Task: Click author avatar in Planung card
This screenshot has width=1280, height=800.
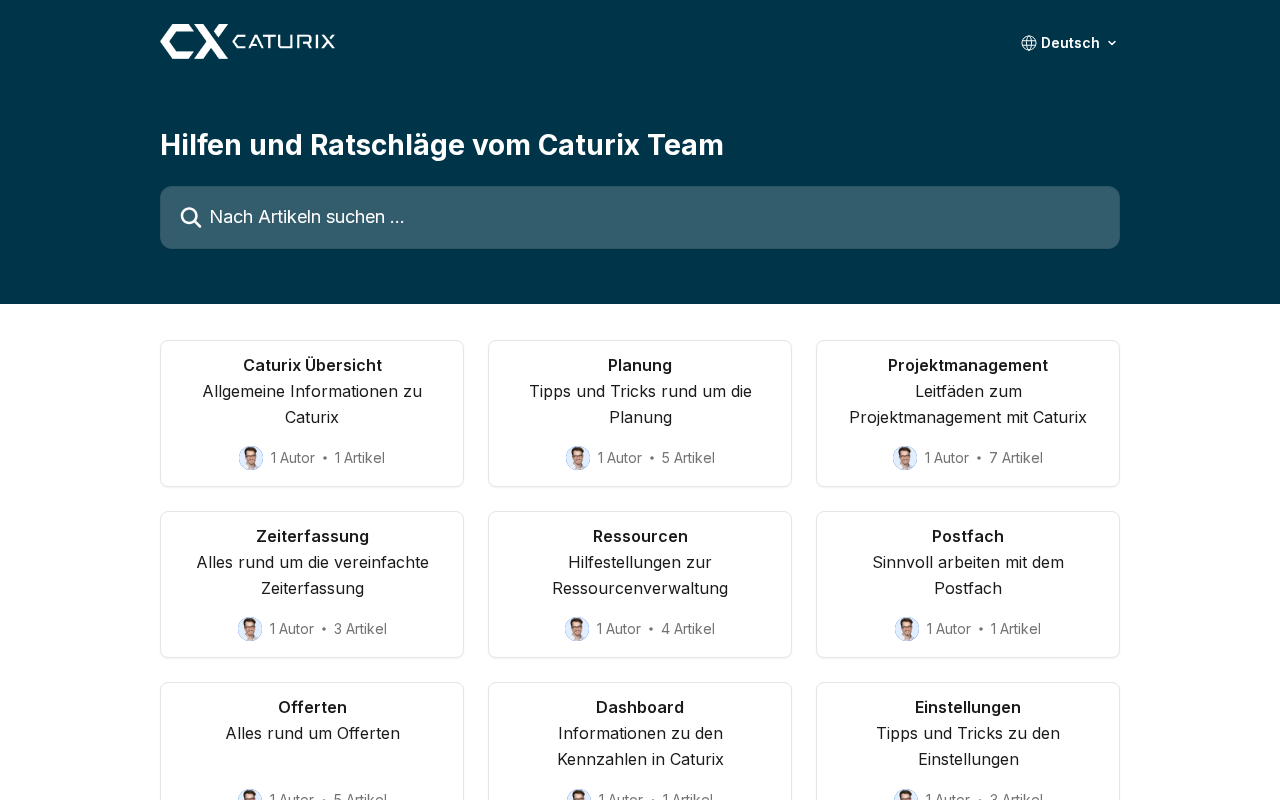Action: tap(578, 458)
